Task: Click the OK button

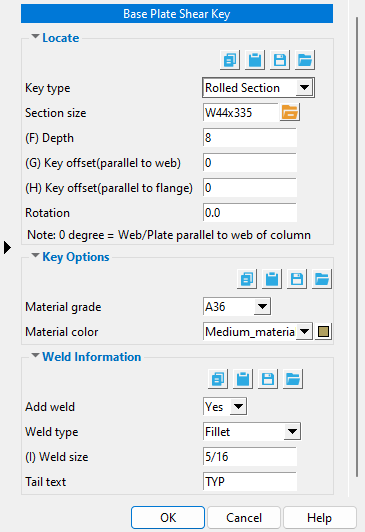Action: [x=168, y=517]
